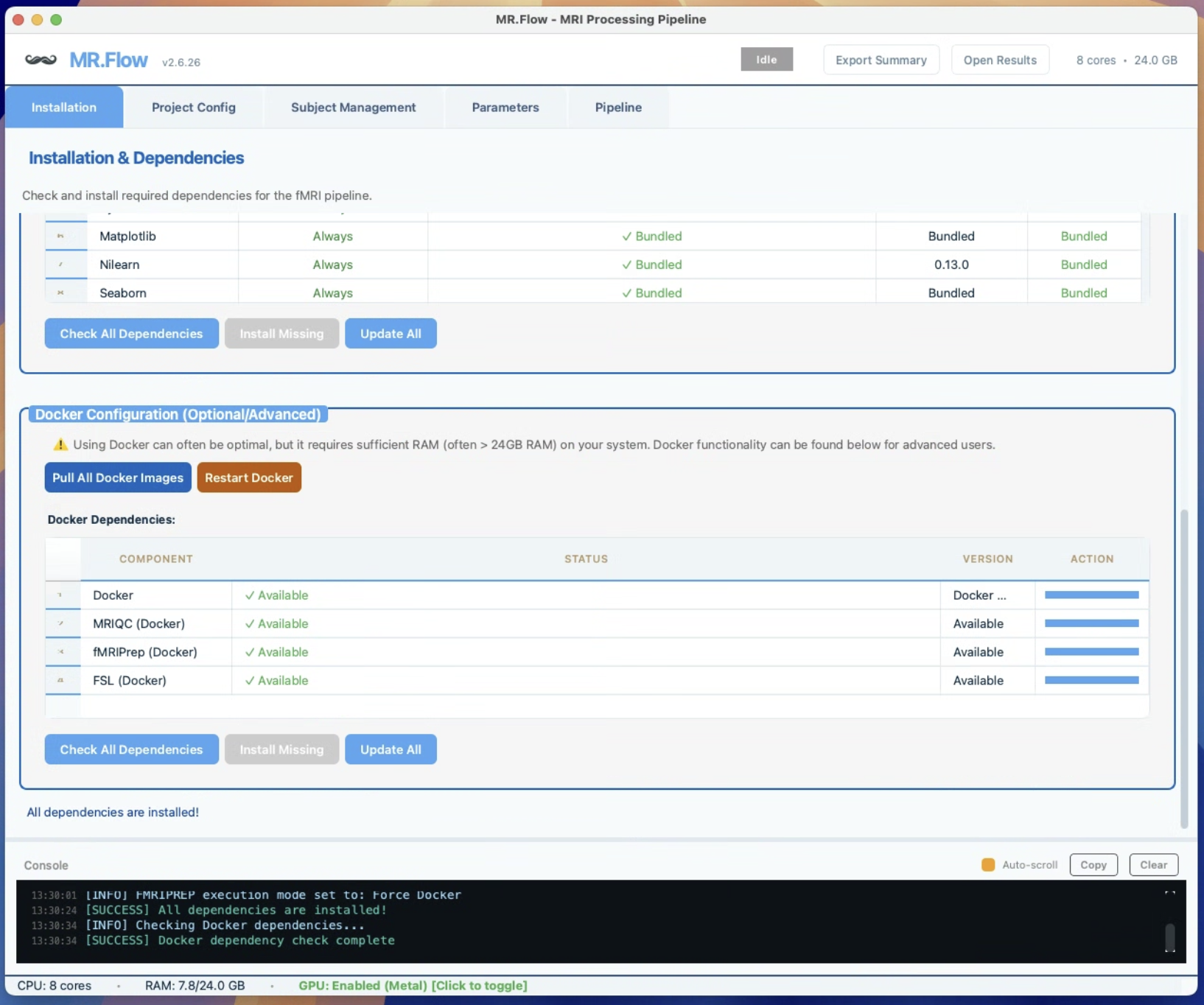Screen dimensions: 1204x1005
Task: Click the MR.Flow mustache logo icon
Action: click(x=41, y=59)
